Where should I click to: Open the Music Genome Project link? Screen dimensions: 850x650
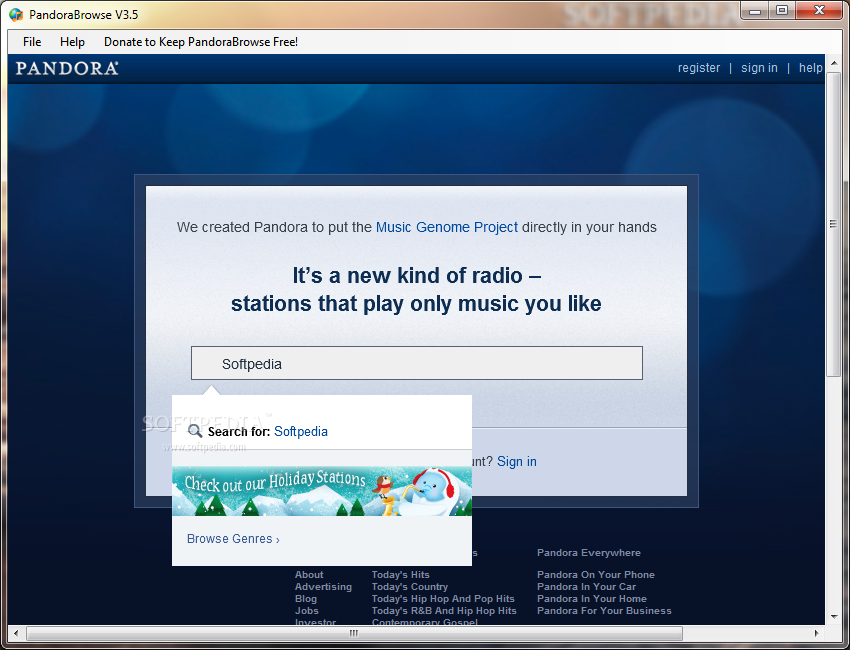pos(447,227)
